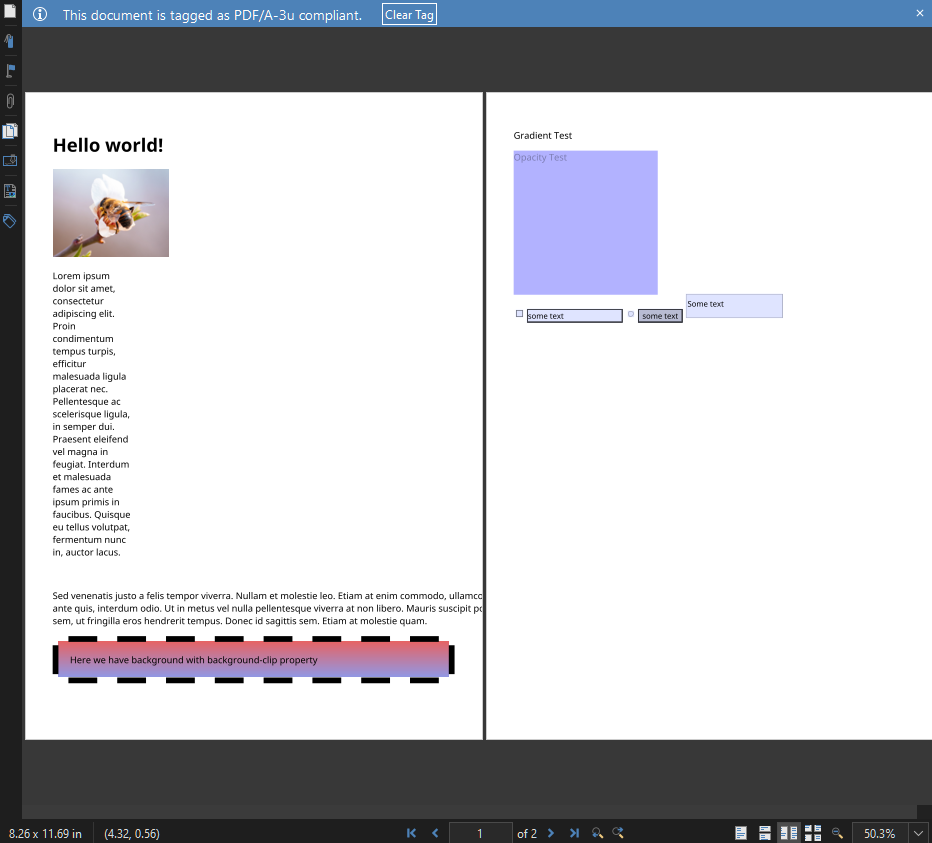Select the four-page grid layout view
Image resolution: width=932 pixels, height=843 pixels.
tap(812, 832)
